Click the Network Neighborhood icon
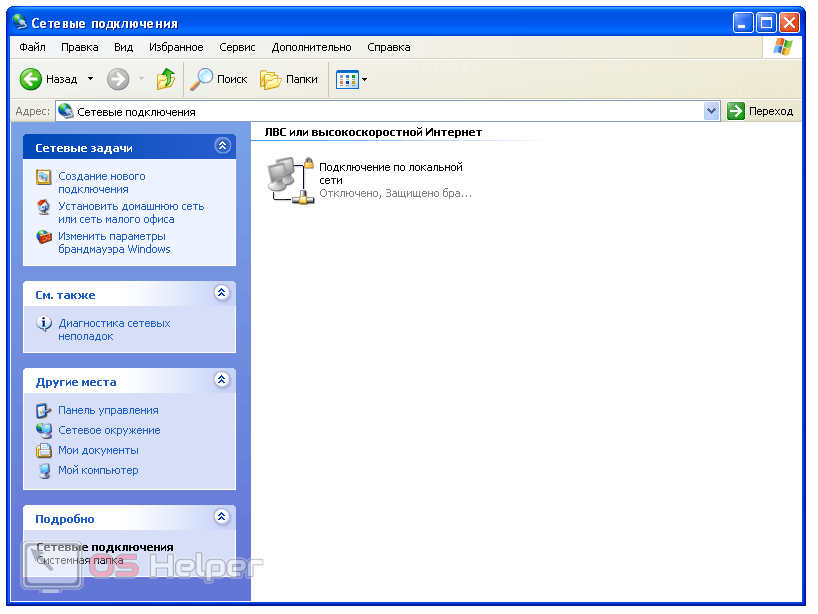 tap(44, 430)
